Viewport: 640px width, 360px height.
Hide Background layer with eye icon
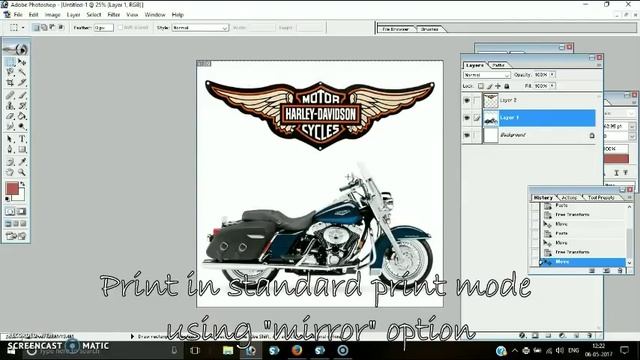coord(467,135)
